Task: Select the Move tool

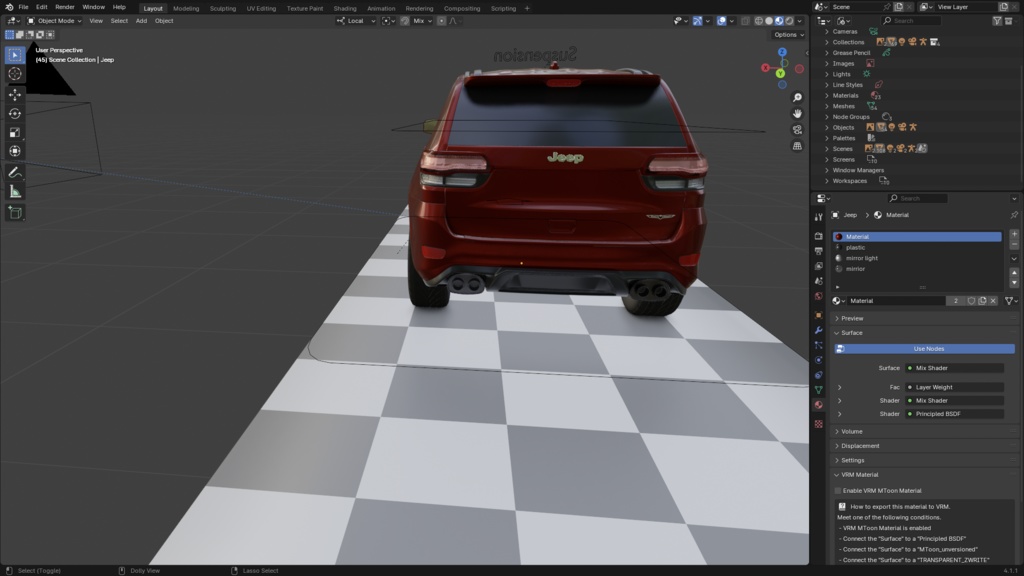Action: click(15, 95)
